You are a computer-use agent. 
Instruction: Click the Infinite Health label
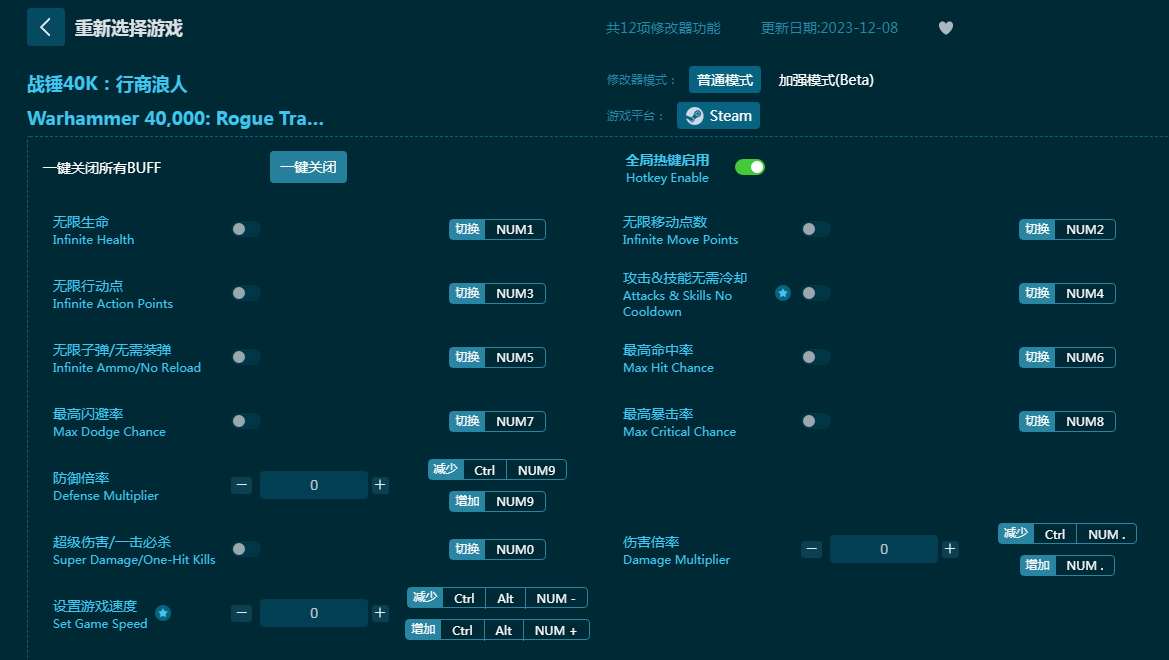coord(93,239)
